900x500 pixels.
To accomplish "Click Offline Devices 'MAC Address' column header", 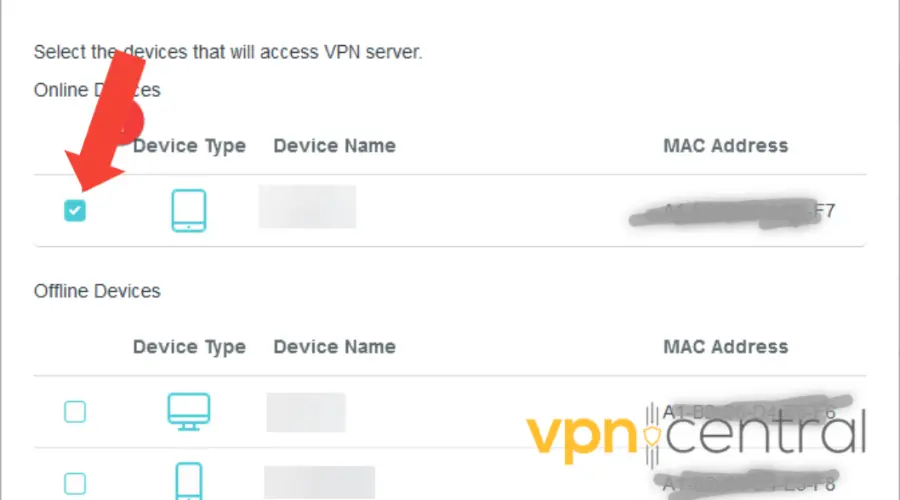I will (x=725, y=347).
